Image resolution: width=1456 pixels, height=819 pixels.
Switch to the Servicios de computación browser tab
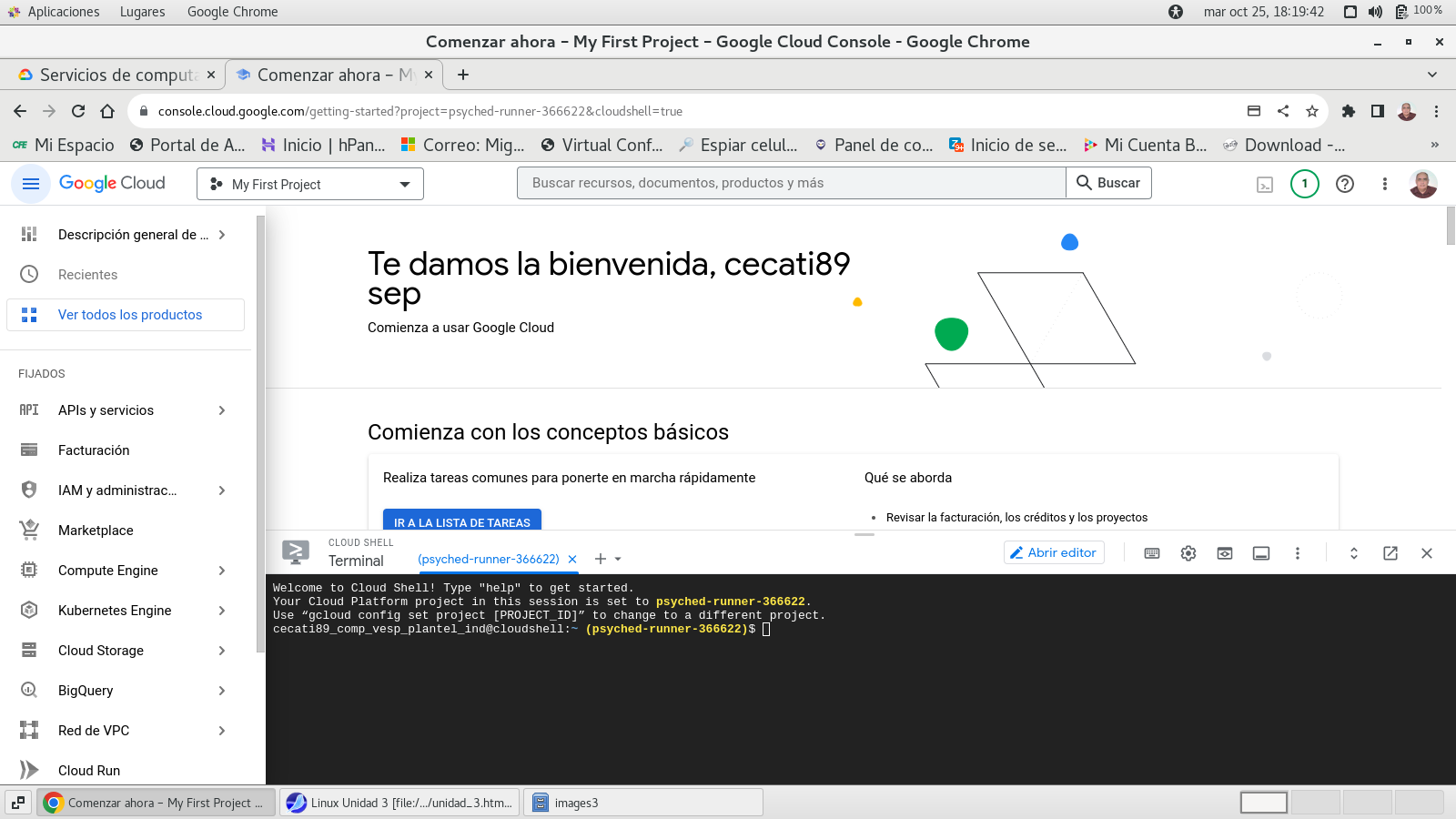[117, 75]
